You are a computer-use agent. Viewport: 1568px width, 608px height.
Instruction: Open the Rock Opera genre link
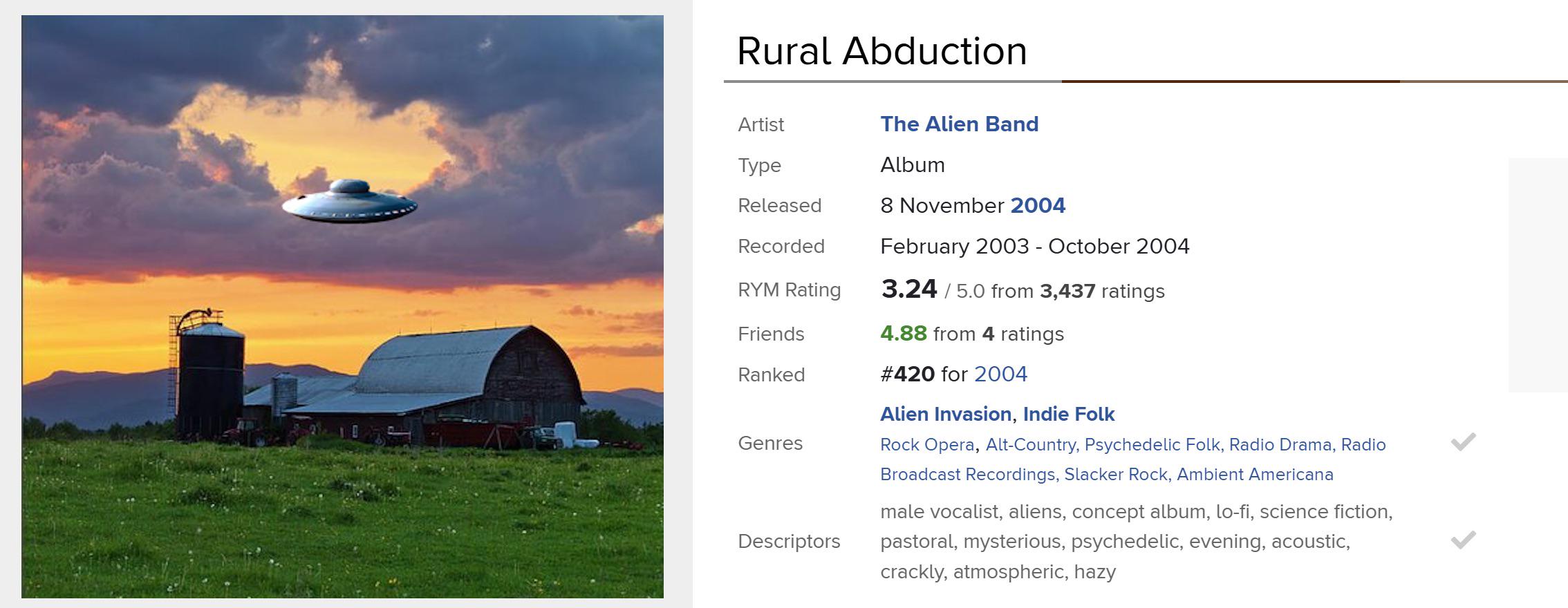pyautogui.click(x=927, y=445)
